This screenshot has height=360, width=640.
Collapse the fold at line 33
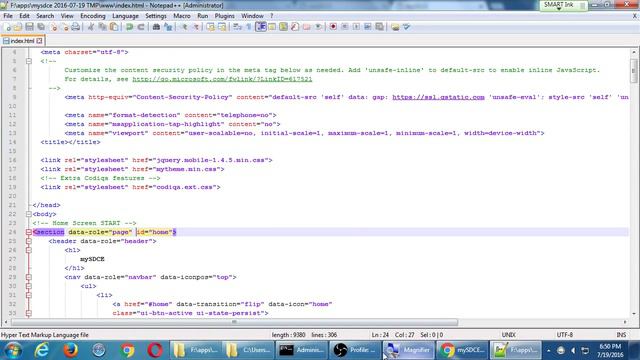click(x=29, y=313)
